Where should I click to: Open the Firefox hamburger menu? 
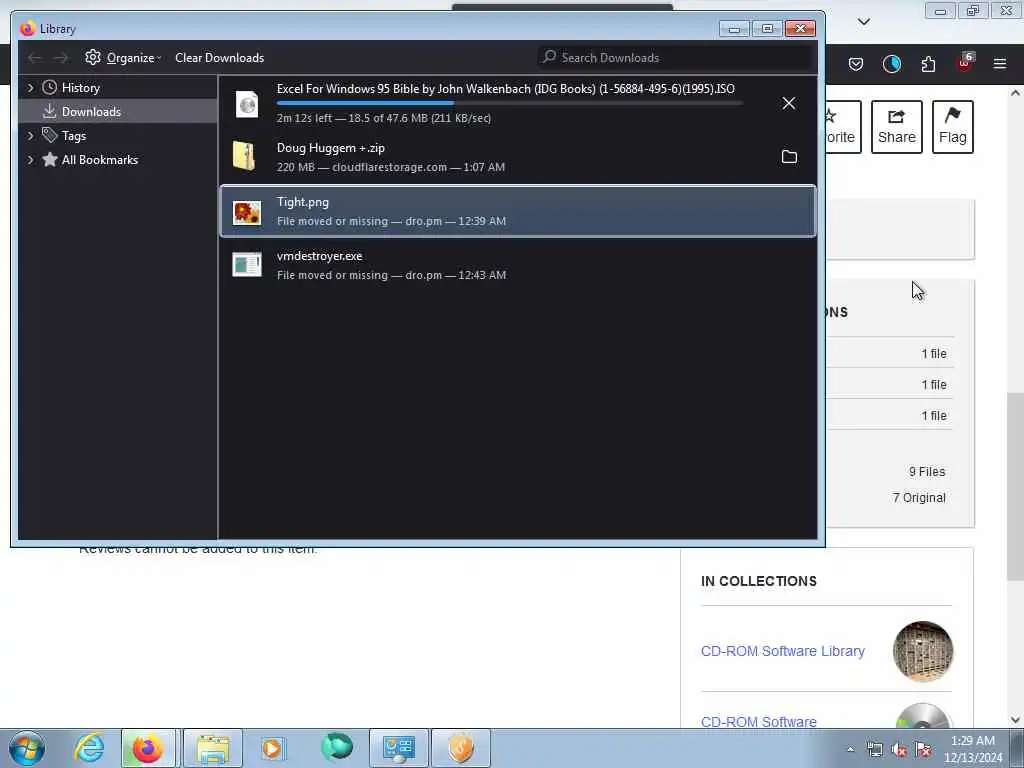click(1000, 64)
